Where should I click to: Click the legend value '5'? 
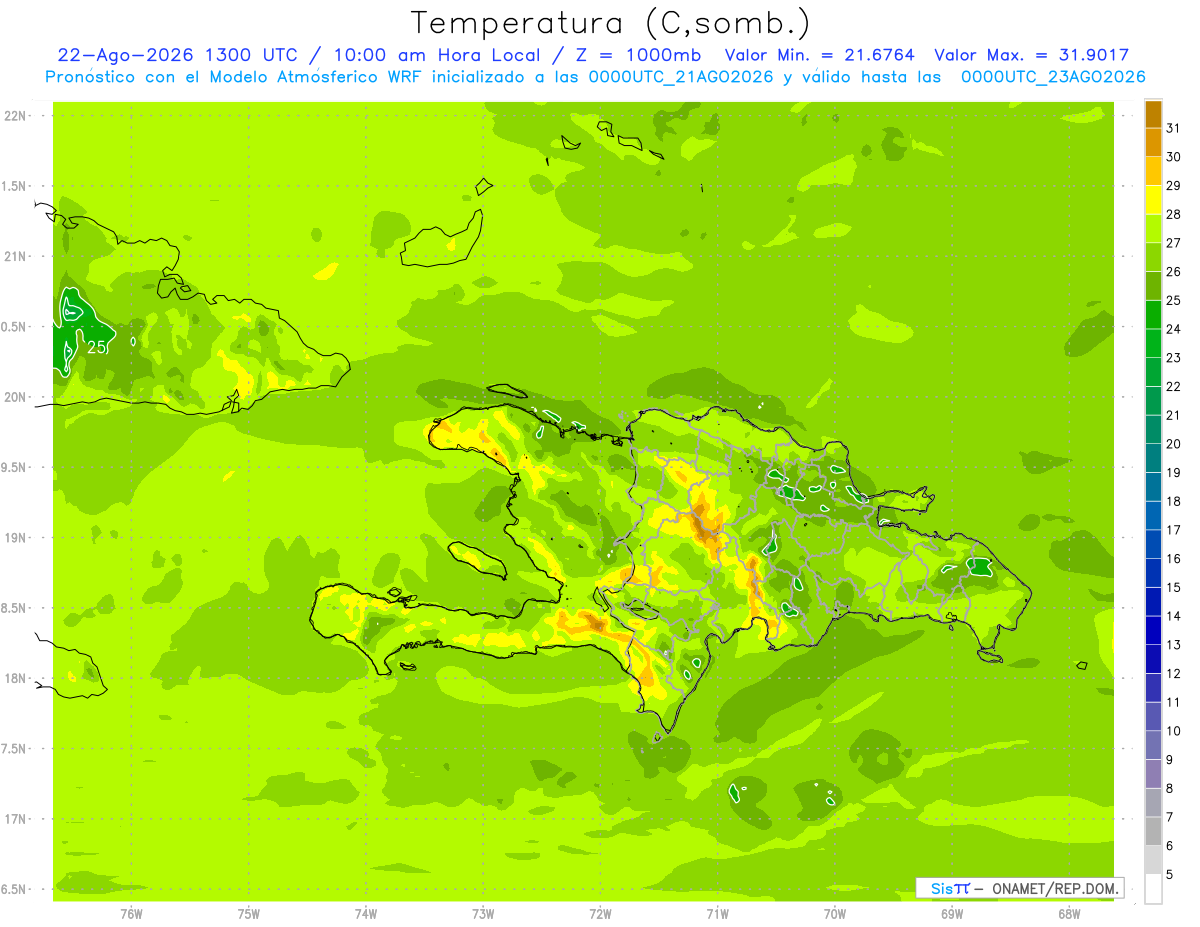coord(1170,875)
